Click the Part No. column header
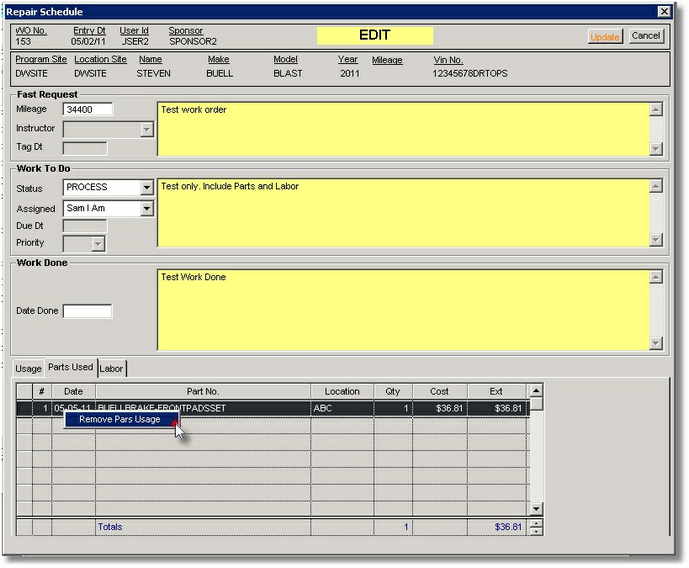 coord(202,391)
